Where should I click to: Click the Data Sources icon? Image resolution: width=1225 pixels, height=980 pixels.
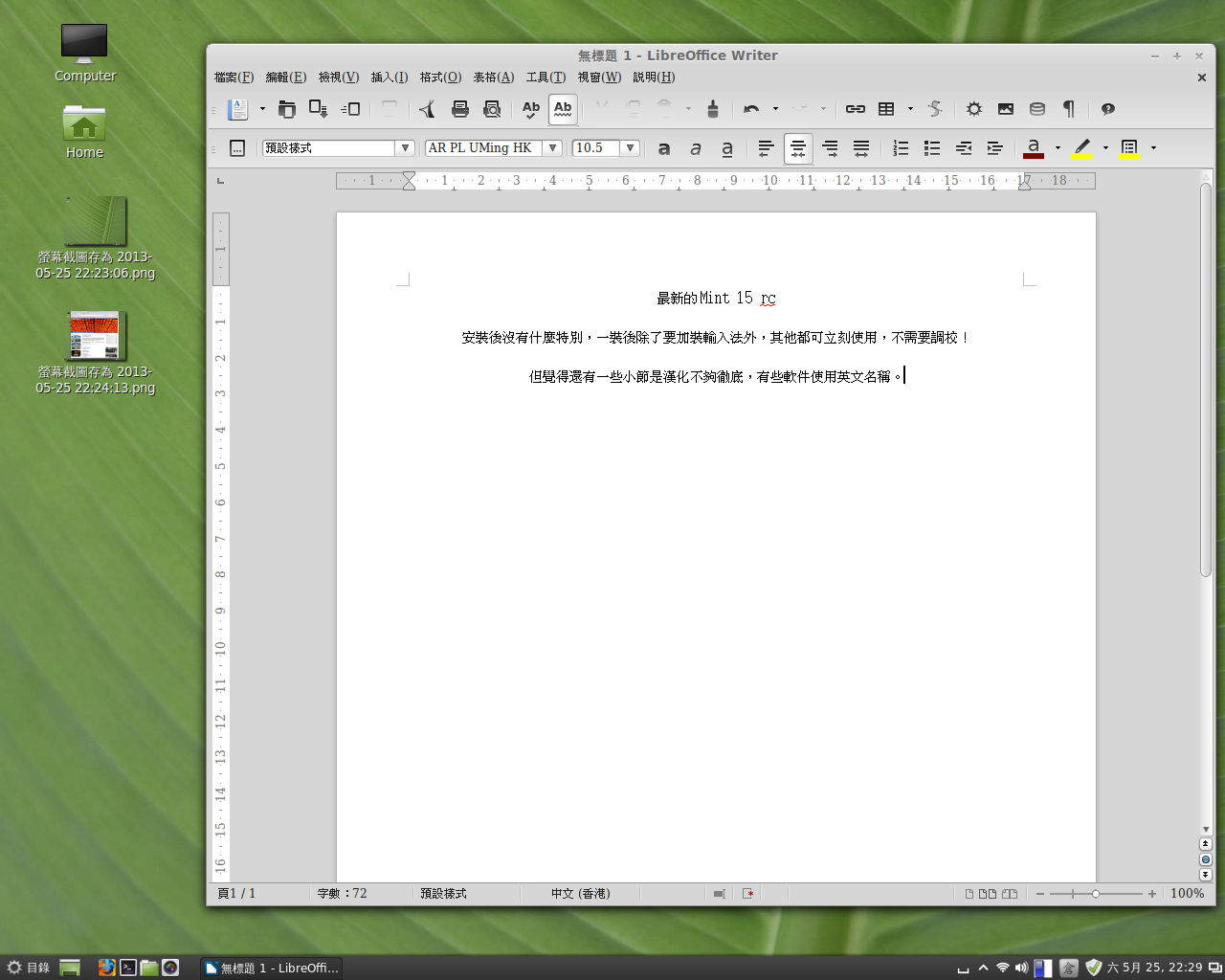point(1036,109)
